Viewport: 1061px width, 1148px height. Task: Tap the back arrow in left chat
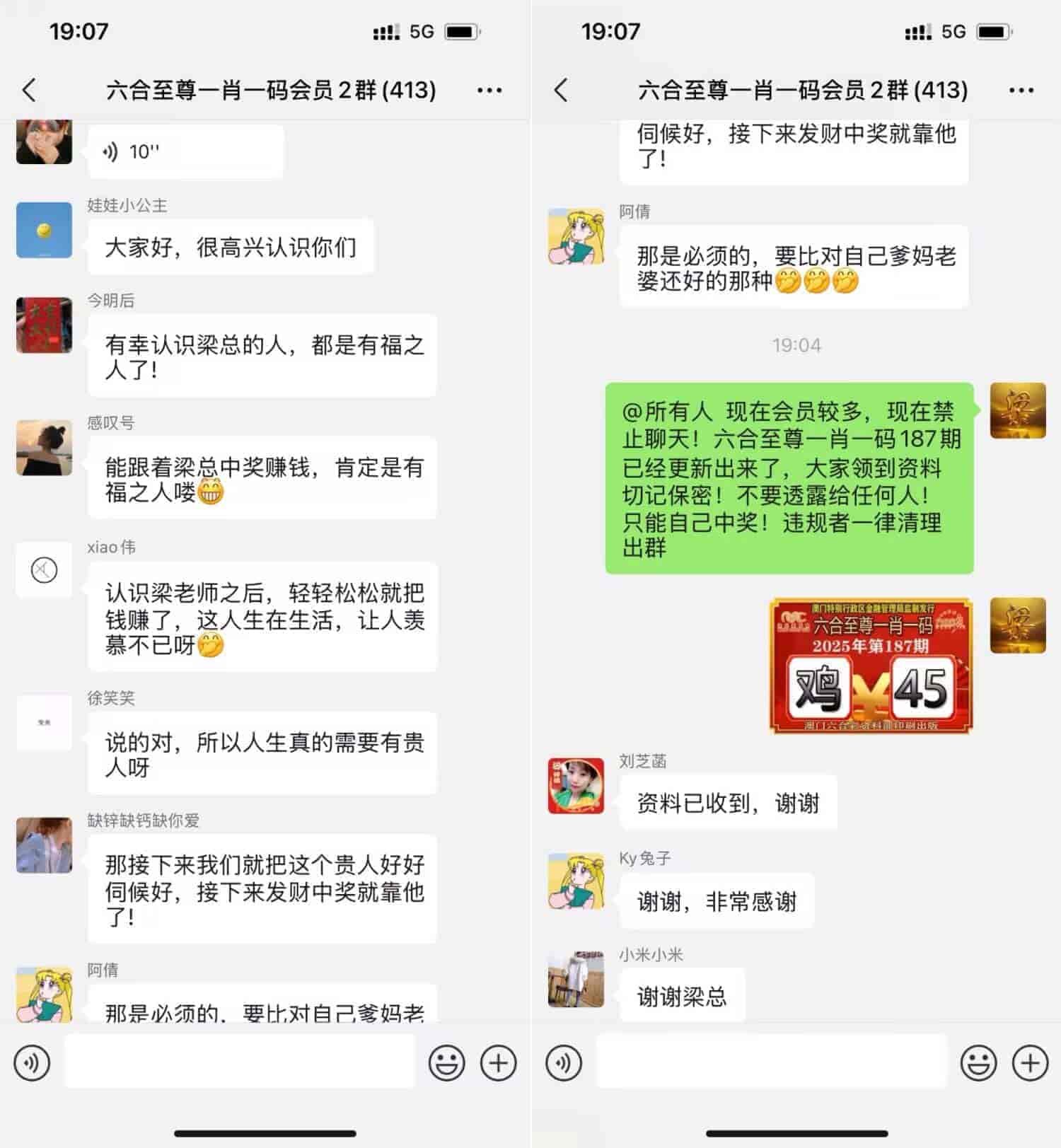tap(29, 91)
